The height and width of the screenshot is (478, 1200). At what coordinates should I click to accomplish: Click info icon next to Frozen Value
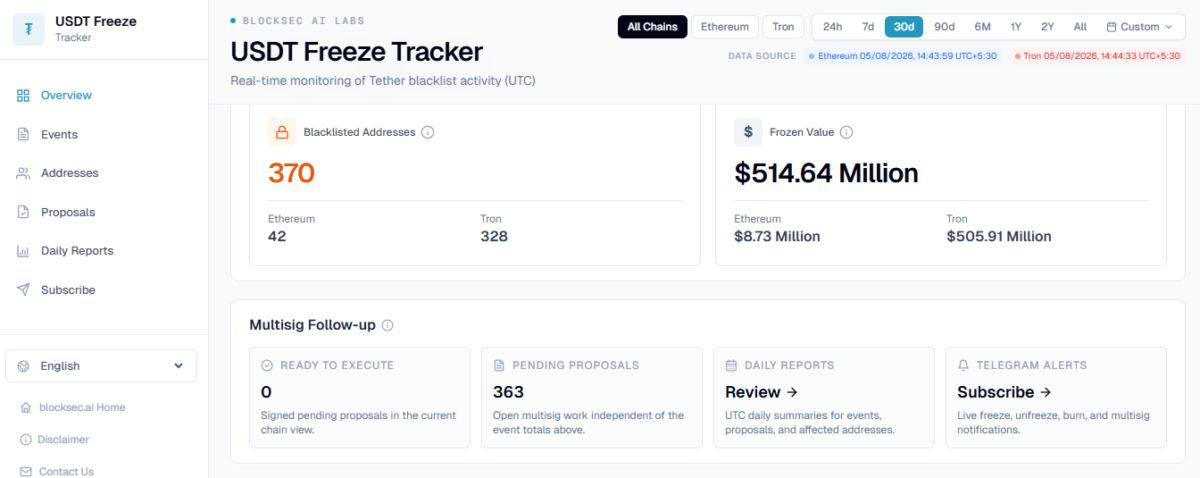click(846, 132)
